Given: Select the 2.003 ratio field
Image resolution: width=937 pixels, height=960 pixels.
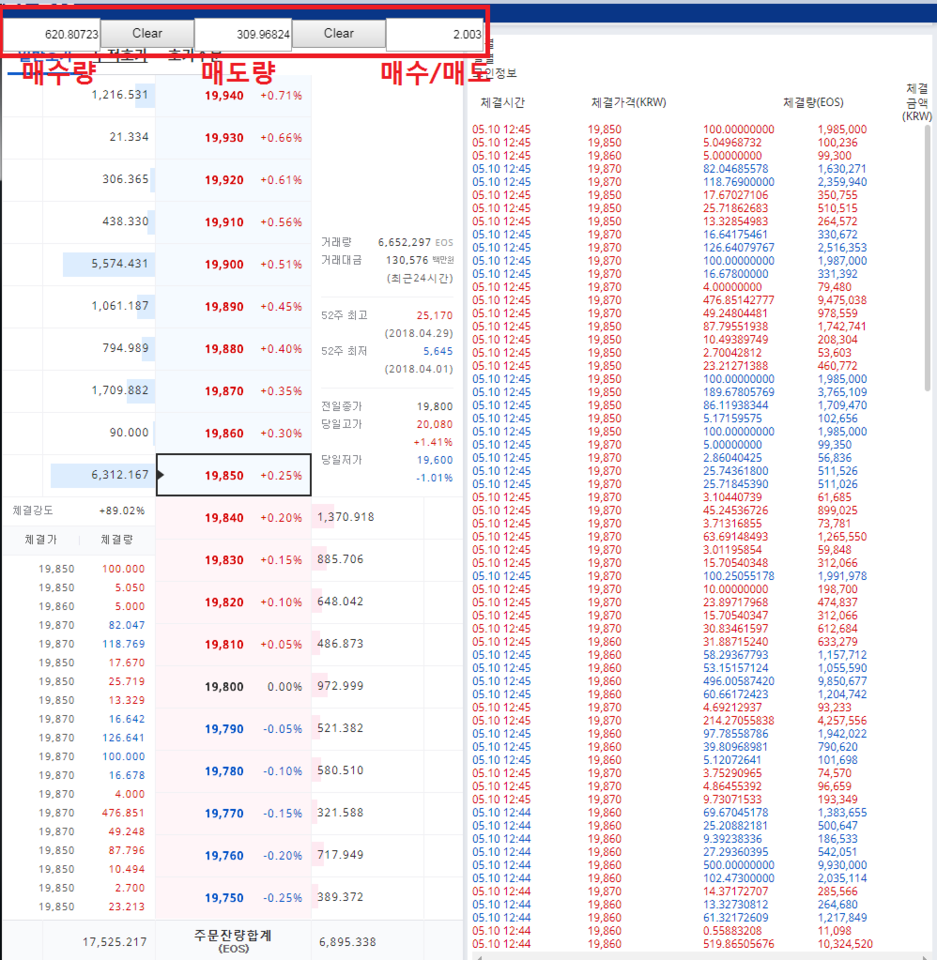Looking at the screenshot, I should [435, 34].
